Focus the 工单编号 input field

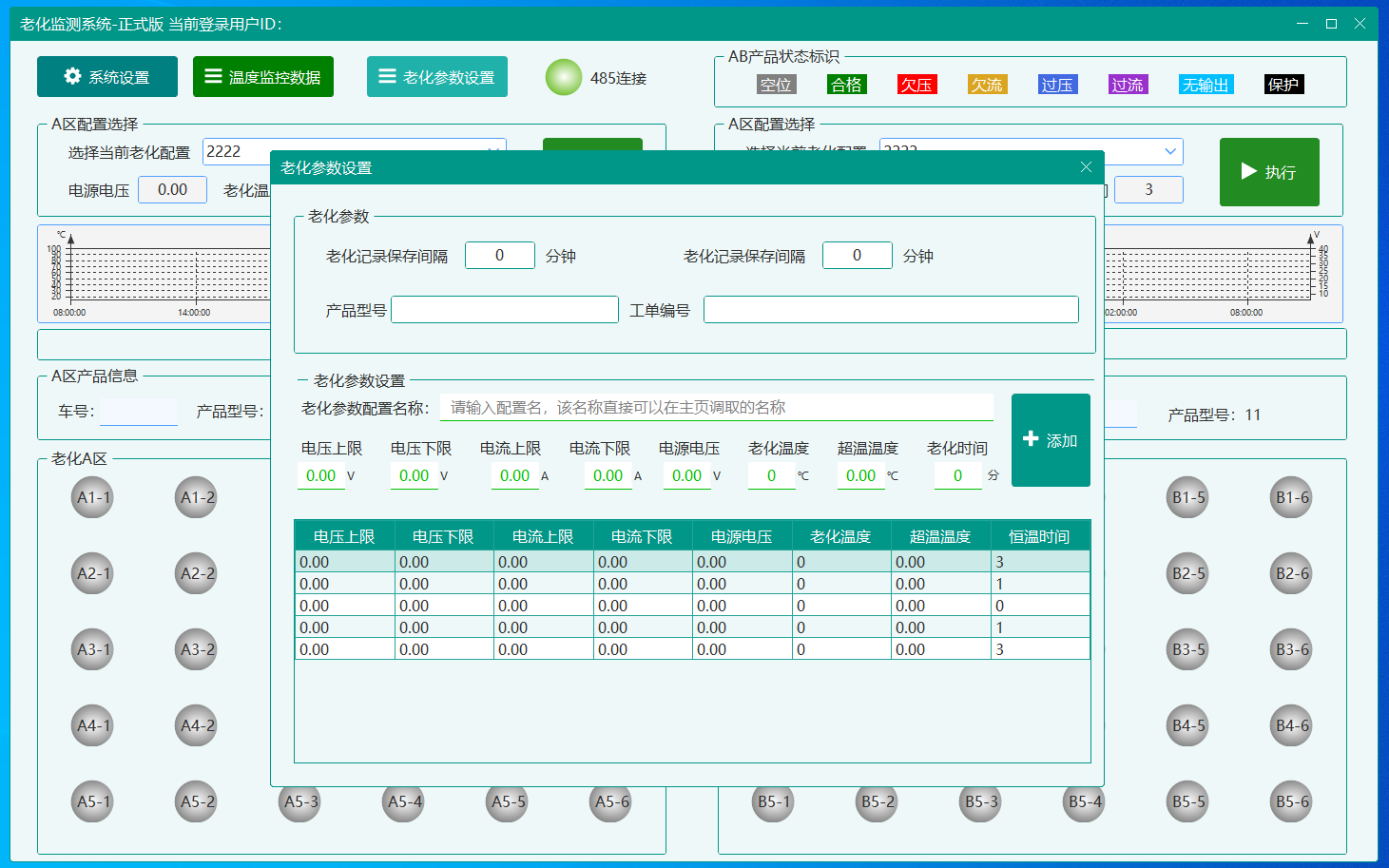click(x=891, y=310)
